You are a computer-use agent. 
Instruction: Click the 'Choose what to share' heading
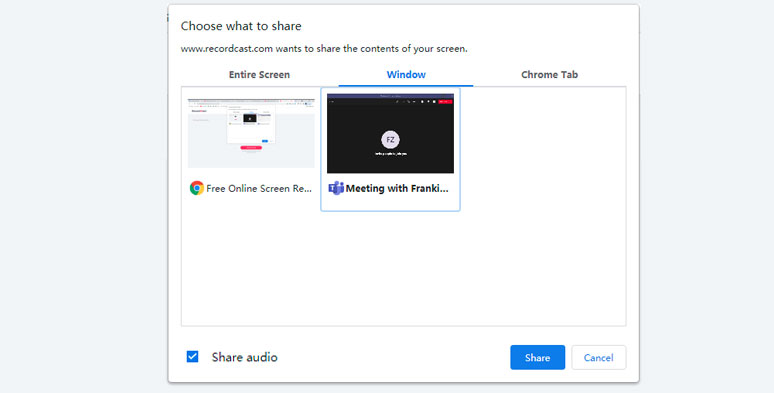[241, 26]
